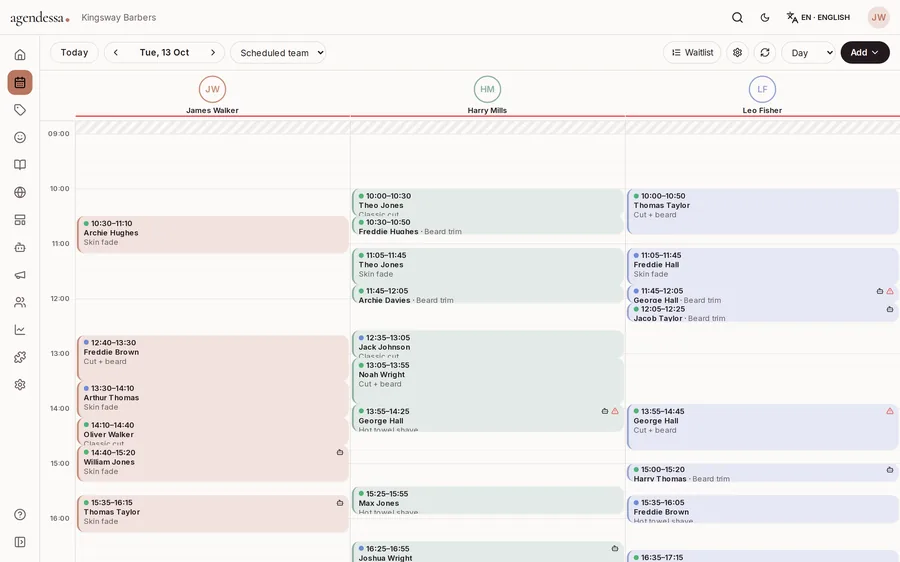Open George Hall 13:55 Hot towel shave appointment
This screenshot has width=900, height=562.
(x=487, y=418)
